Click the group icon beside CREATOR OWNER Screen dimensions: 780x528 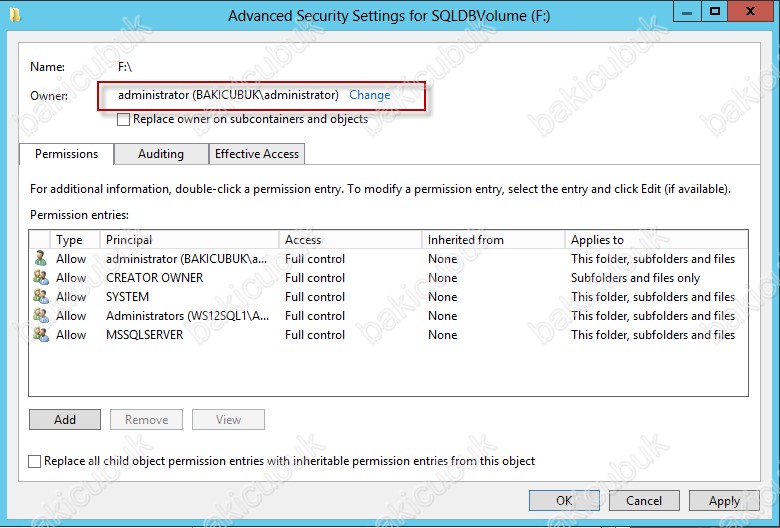click(40, 278)
